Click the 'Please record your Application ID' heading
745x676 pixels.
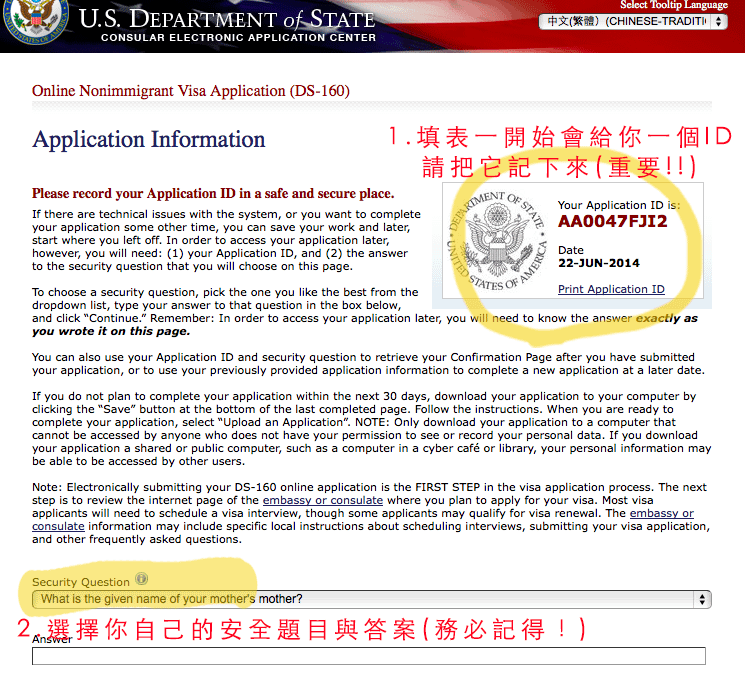coord(213,194)
